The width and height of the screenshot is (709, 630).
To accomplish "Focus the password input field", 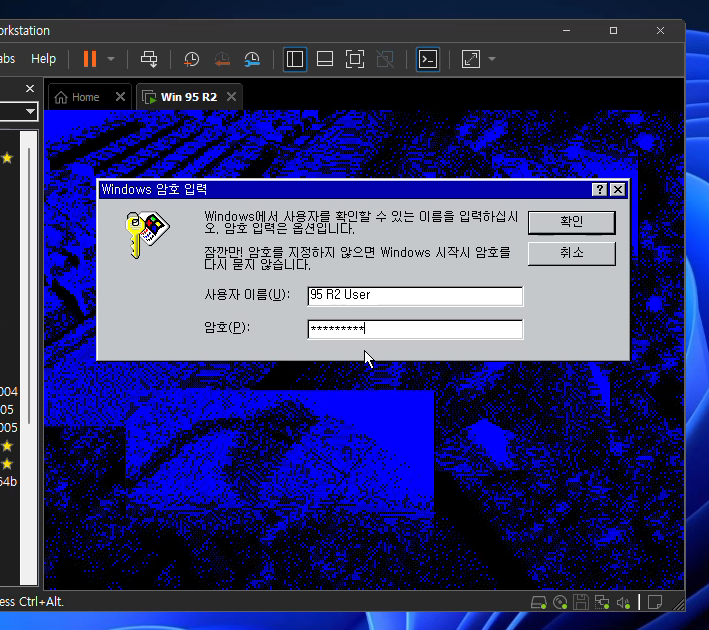I will [x=415, y=329].
